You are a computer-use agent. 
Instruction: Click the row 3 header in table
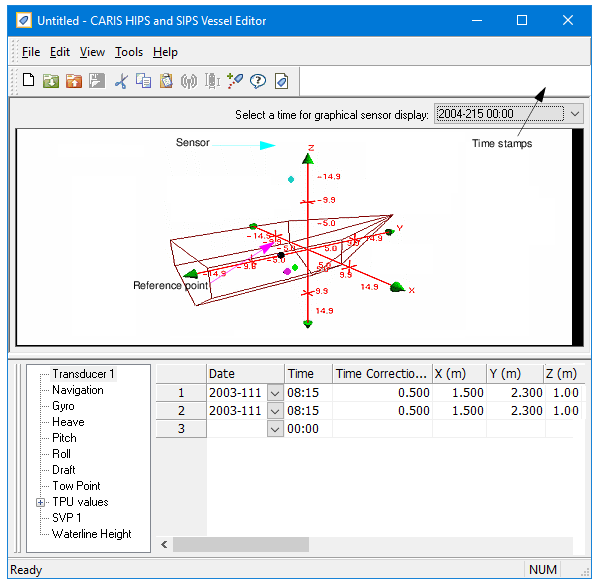[181, 429]
